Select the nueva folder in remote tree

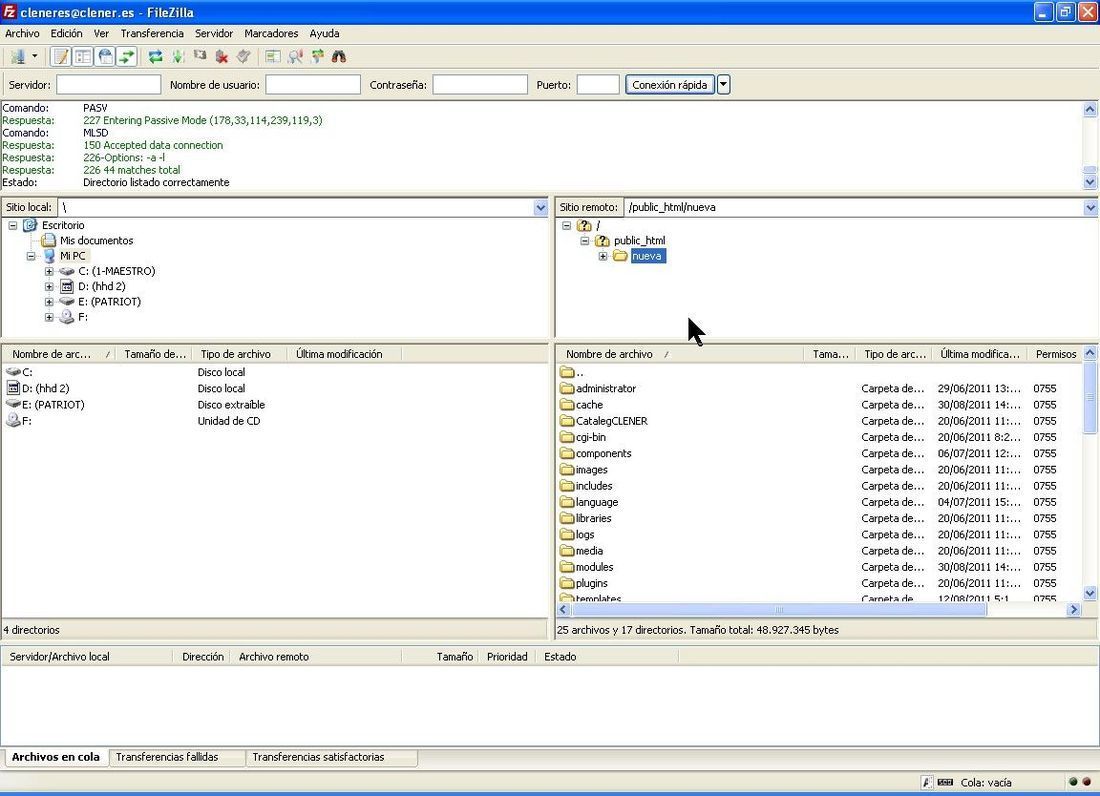646,256
